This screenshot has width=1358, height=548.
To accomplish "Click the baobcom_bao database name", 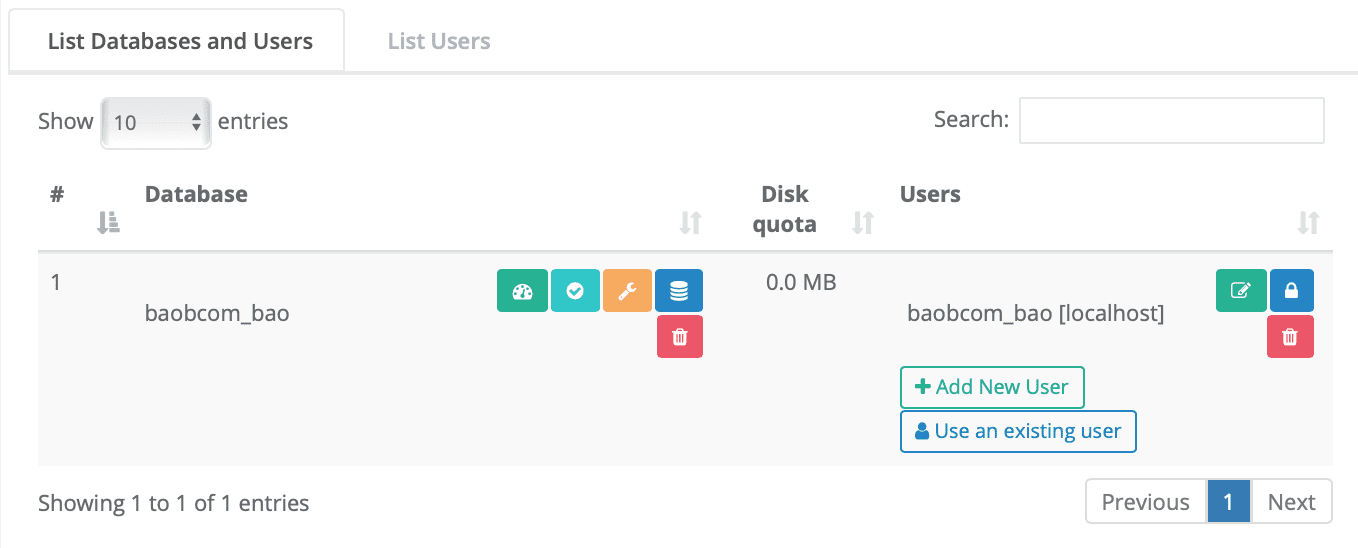I will (217, 314).
